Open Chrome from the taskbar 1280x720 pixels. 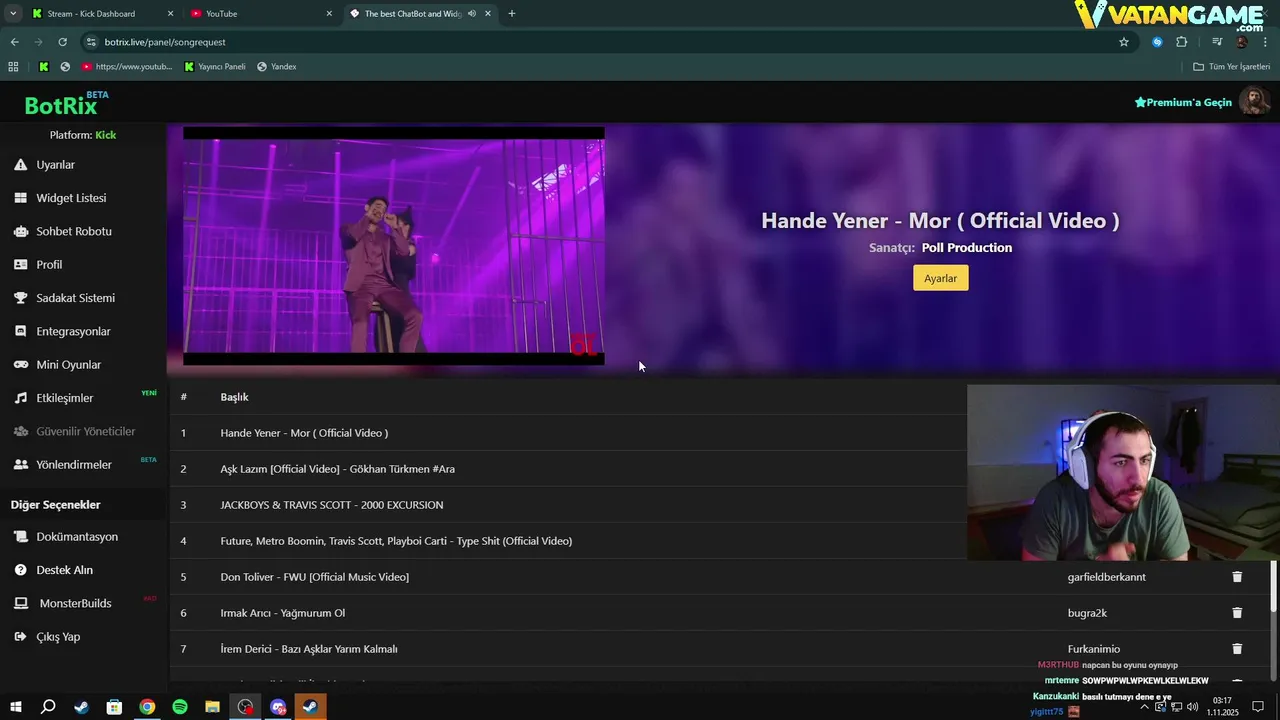coord(147,707)
